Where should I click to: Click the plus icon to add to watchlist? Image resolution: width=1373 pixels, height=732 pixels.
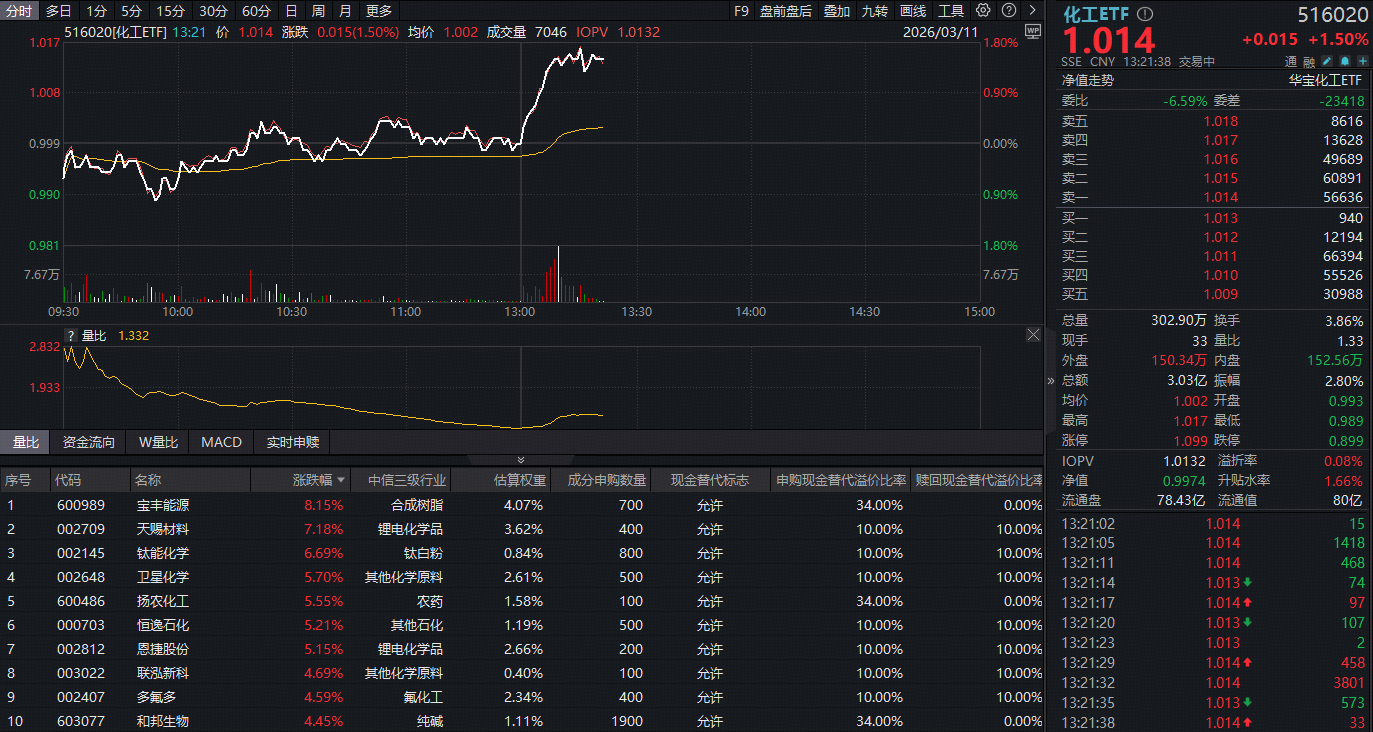click(x=1363, y=61)
